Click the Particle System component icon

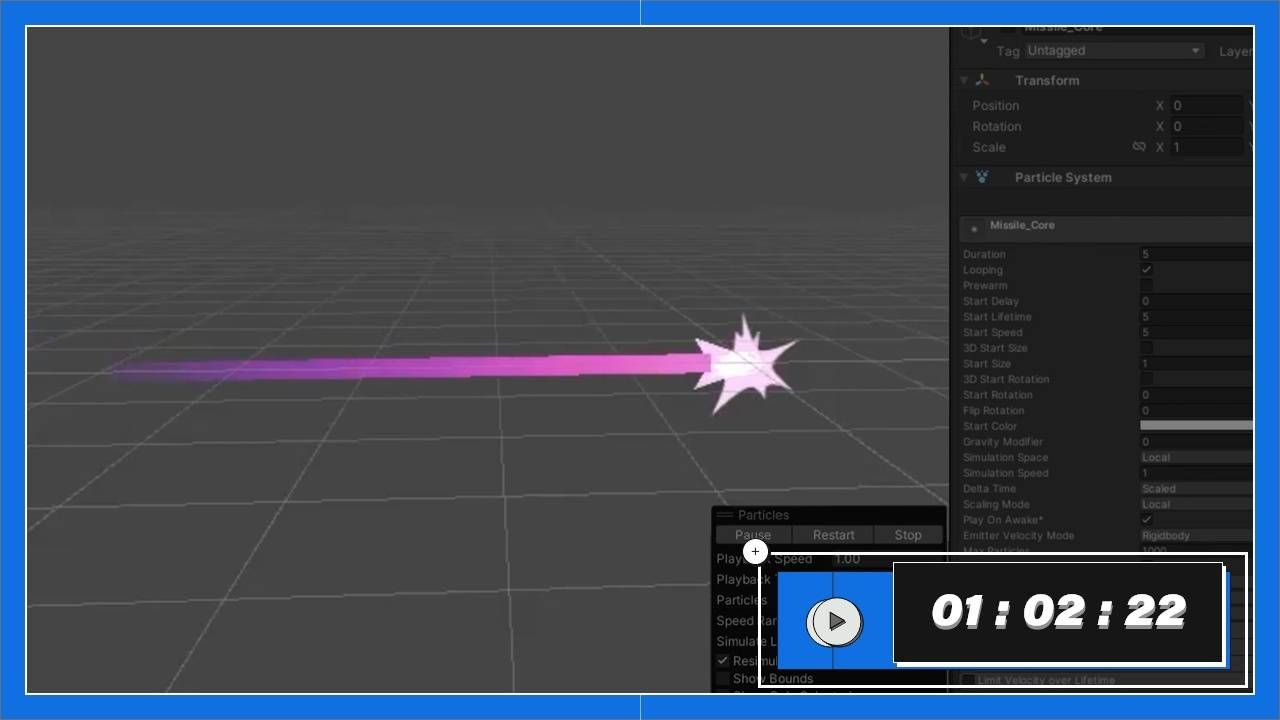(982, 177)
